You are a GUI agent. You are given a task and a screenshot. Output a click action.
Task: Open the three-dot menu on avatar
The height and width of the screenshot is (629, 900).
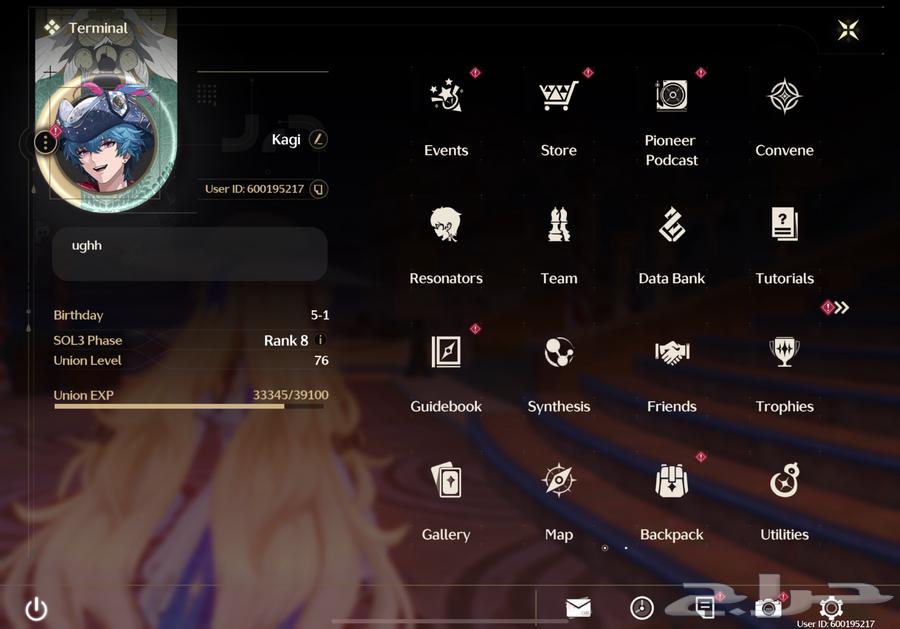[45, 142]
